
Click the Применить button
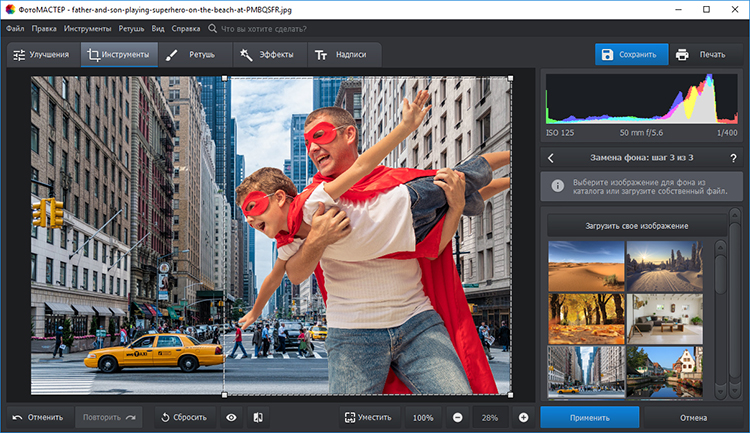589,417
